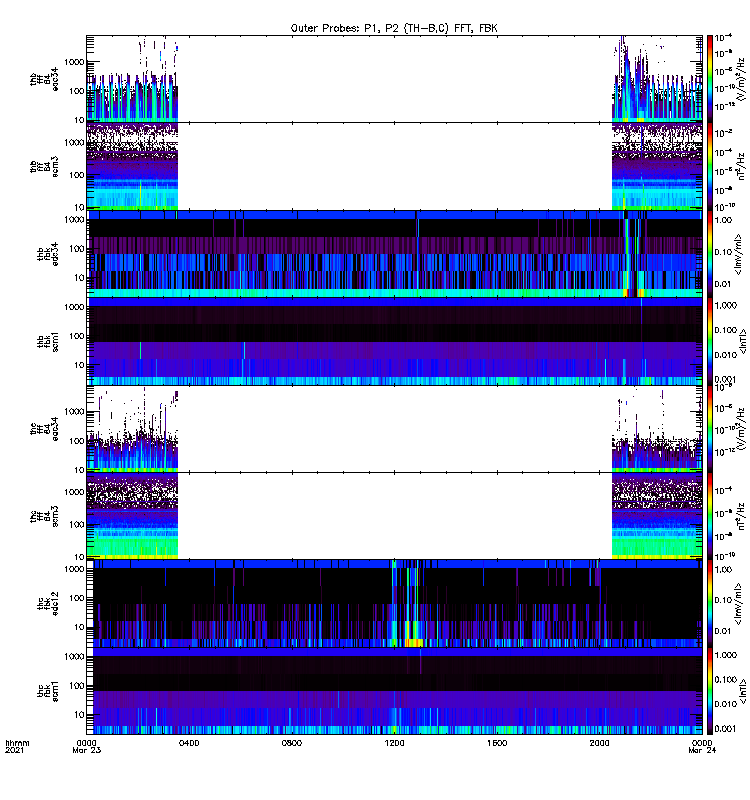750x800 pixels.
Task: Click the color bar beside thb edc34 panel
Action: pos(710,254)
